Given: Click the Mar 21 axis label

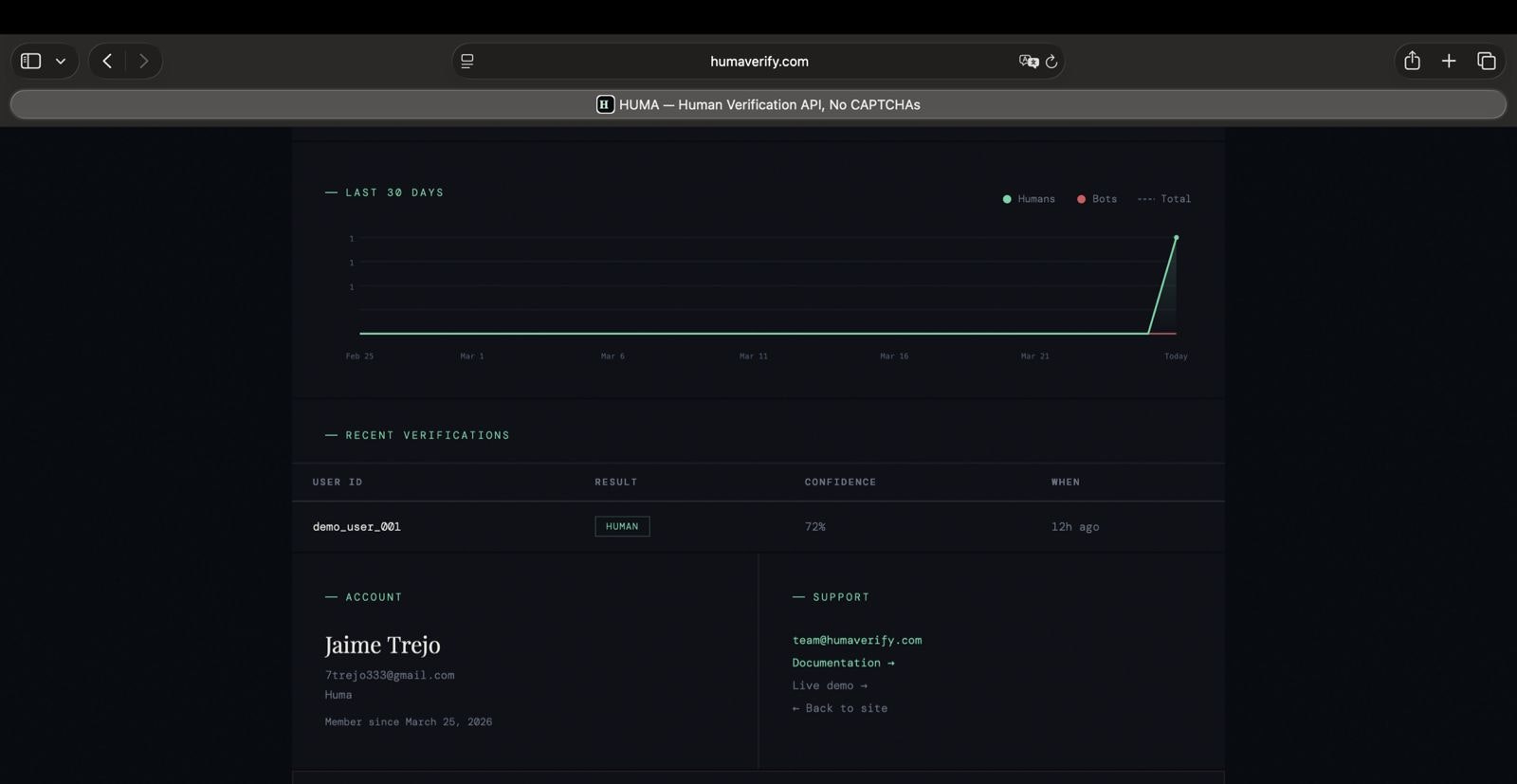Looking at the screenshot, I should point(1034,356).
